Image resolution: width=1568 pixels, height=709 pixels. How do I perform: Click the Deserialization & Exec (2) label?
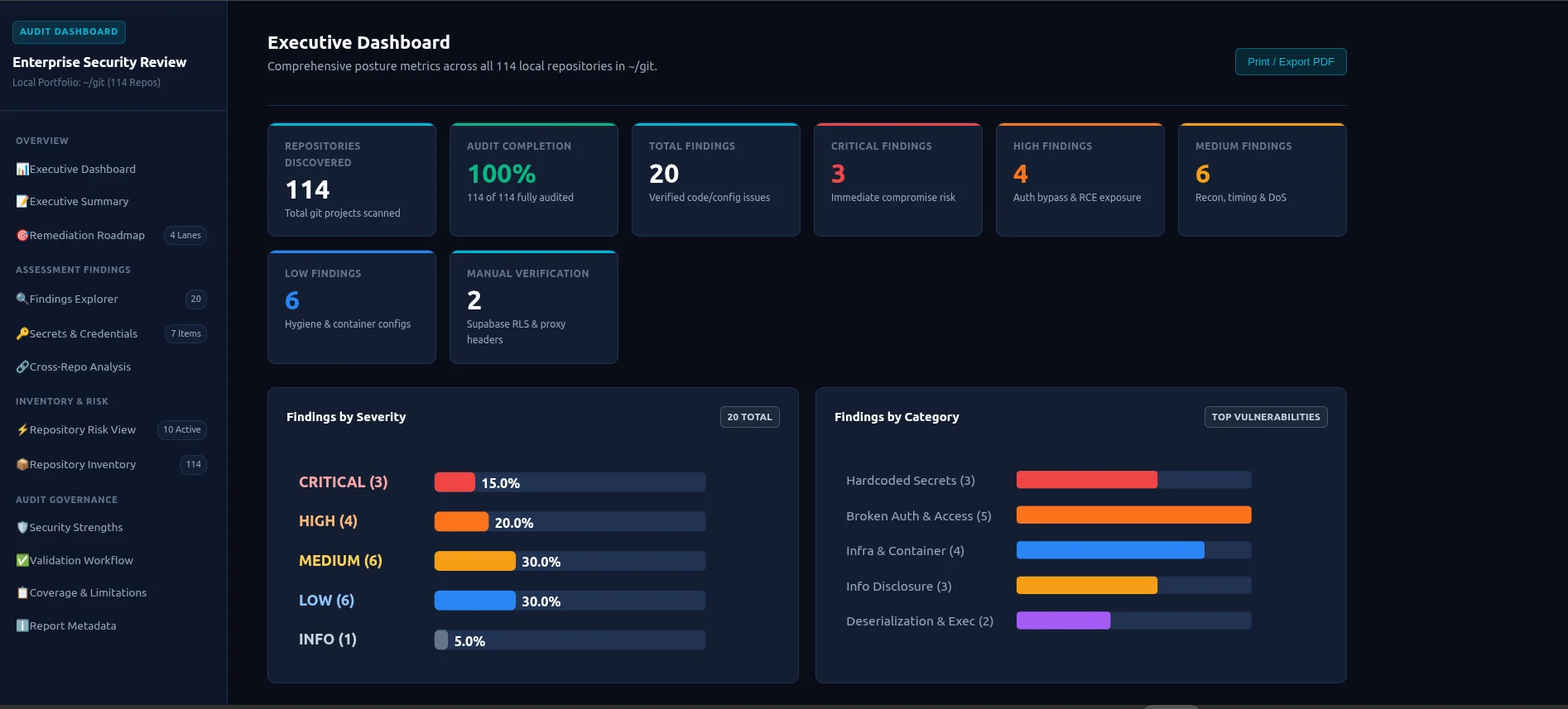coord(920,621)
